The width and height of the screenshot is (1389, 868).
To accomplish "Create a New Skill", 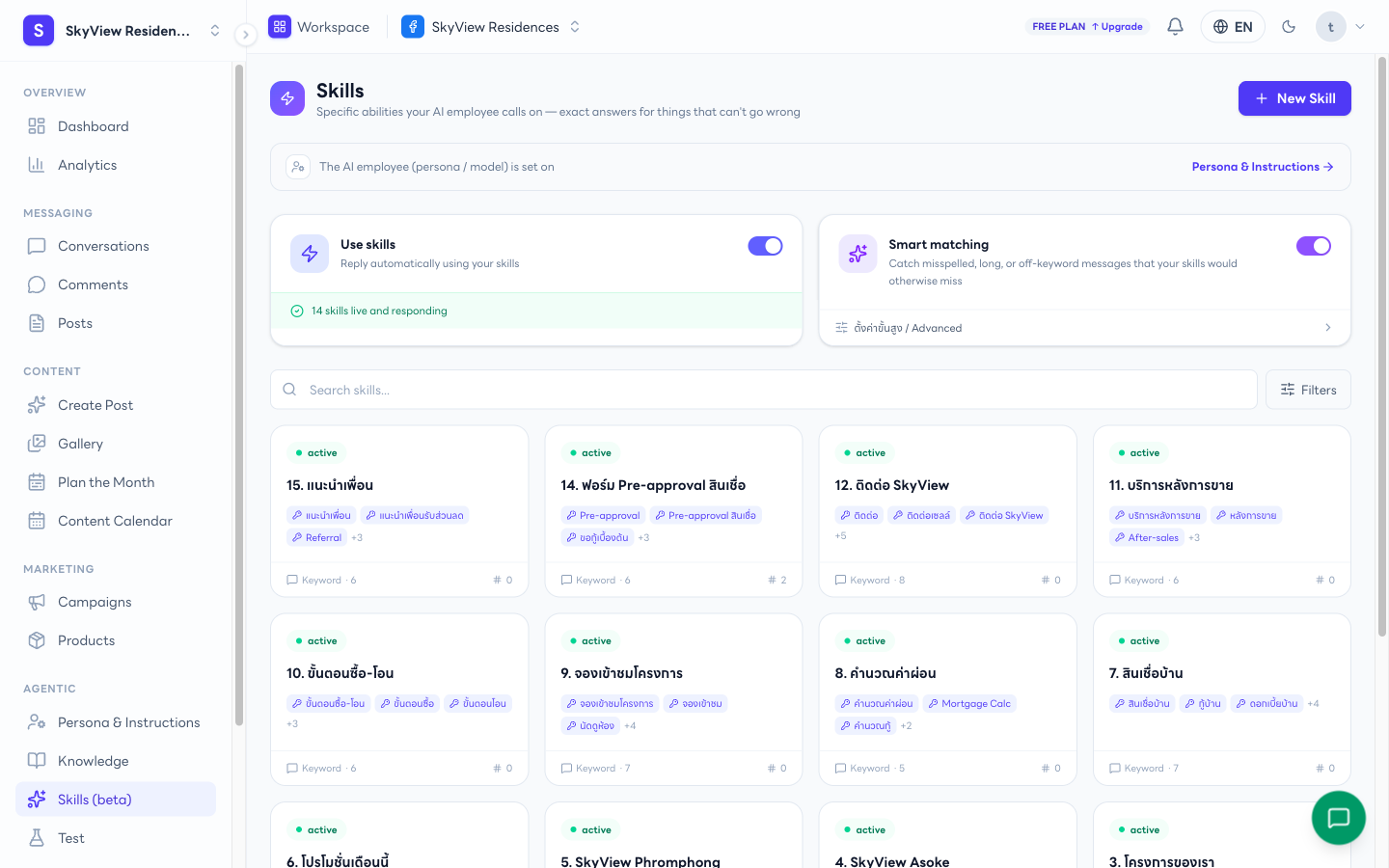I will tap(1294, 98).
